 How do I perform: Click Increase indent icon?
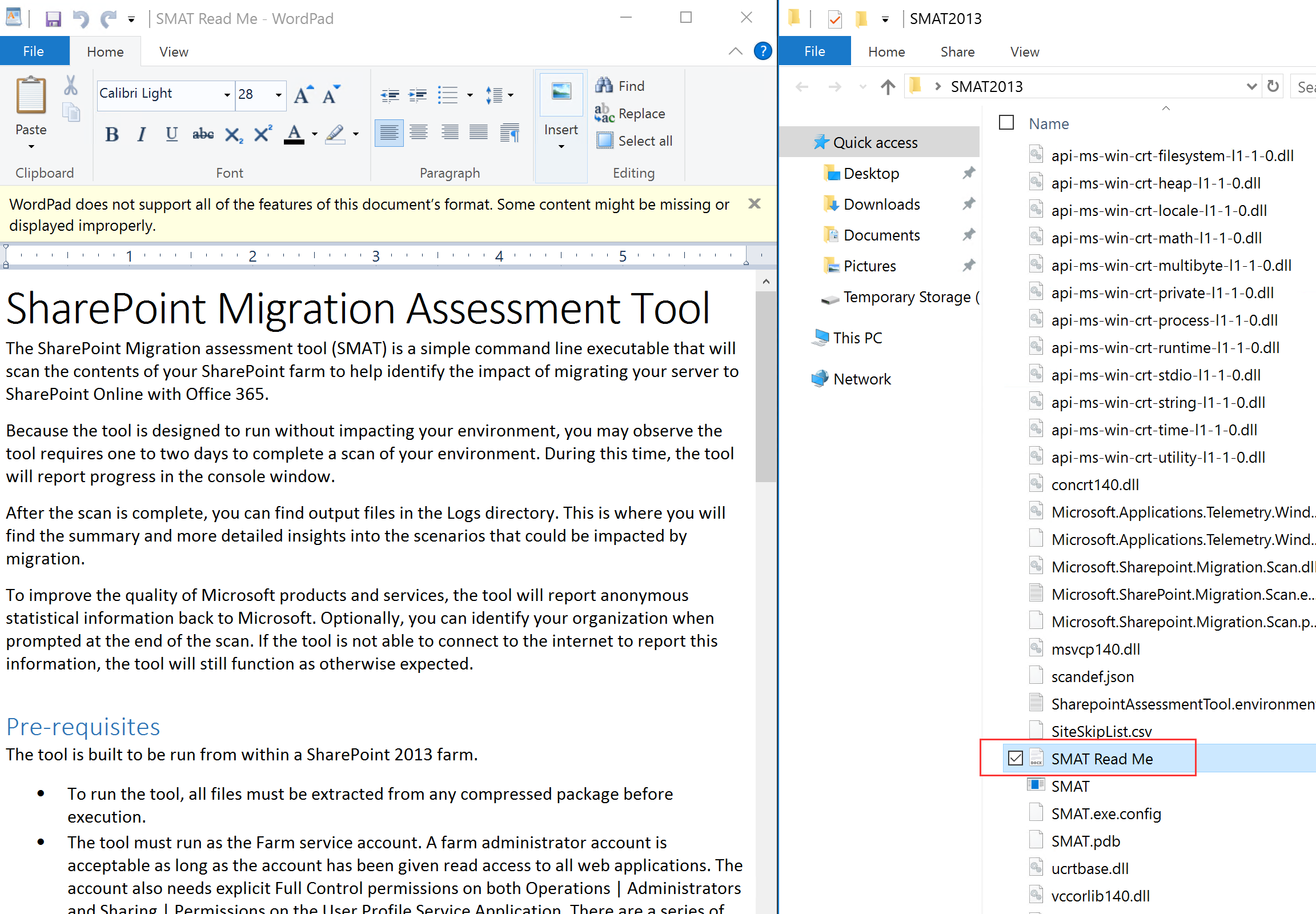coord(418,95)
